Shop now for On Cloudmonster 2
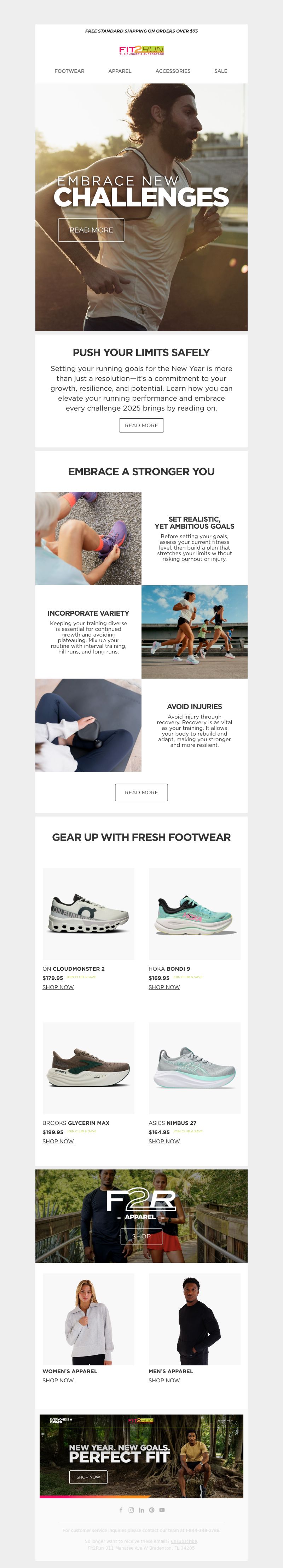 click(58, 987)
